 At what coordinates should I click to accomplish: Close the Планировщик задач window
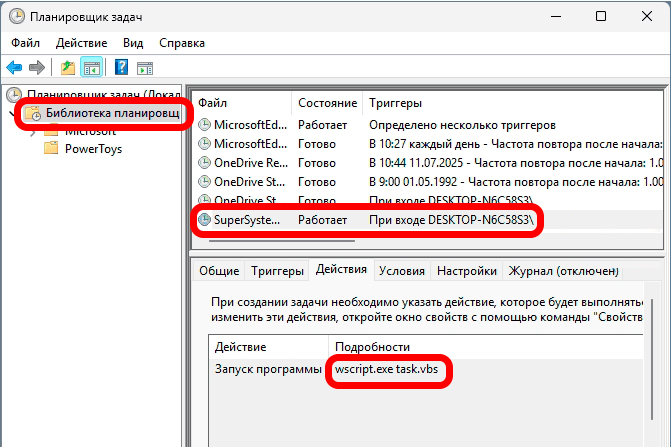[647, 17]
